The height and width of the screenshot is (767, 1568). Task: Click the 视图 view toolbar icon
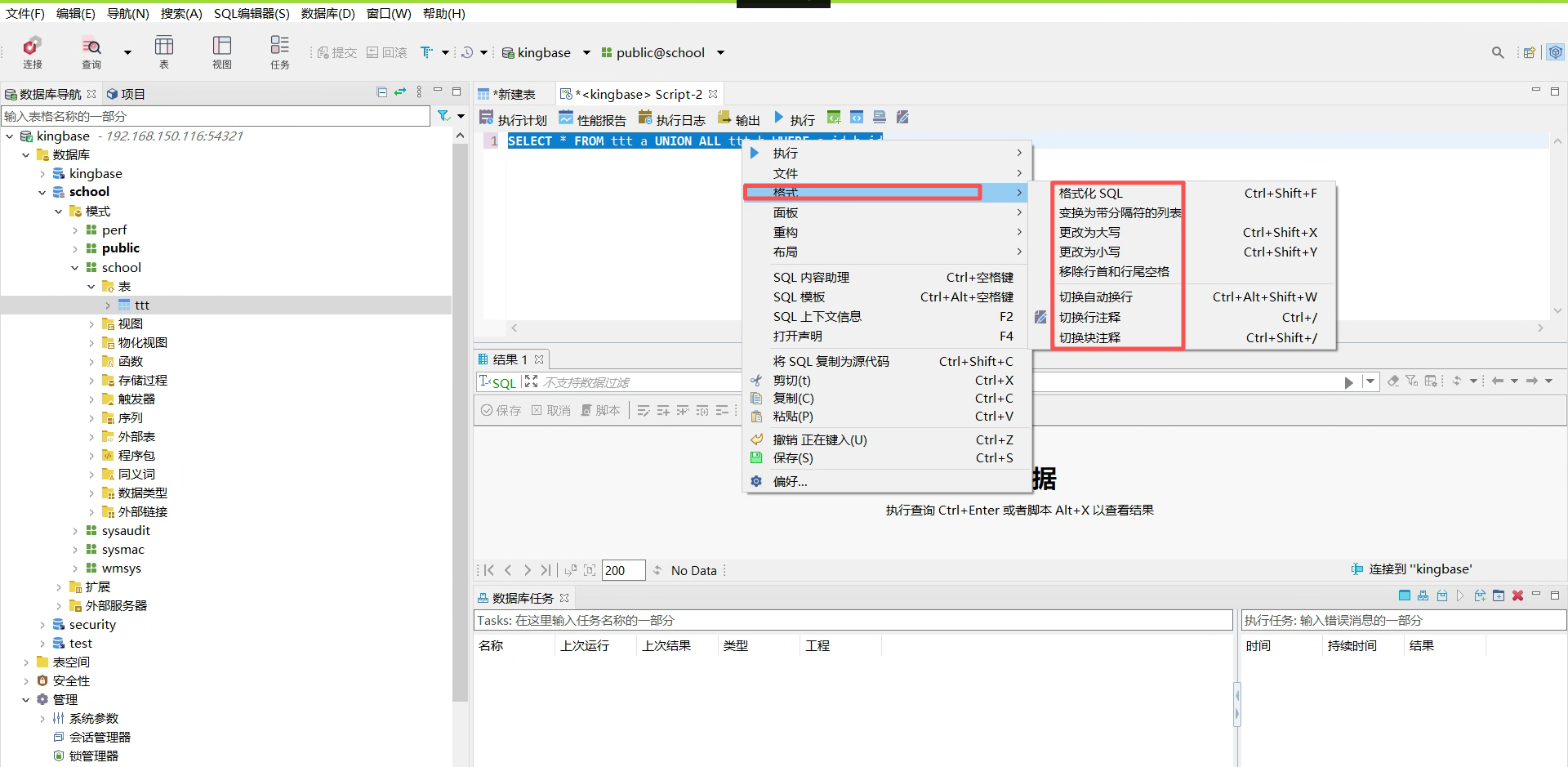point(222,51)
